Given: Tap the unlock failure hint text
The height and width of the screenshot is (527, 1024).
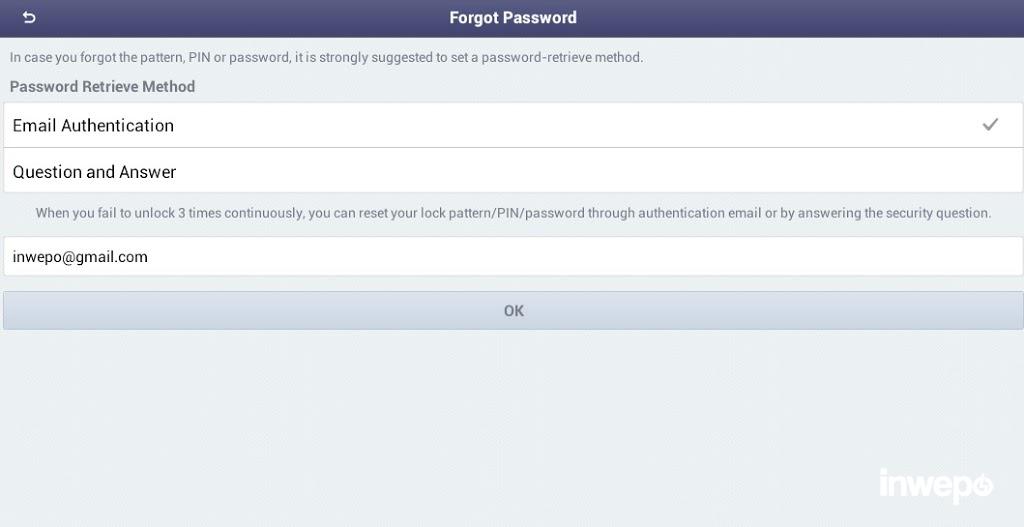Looking at the screenshot, I should coord(513,213).
